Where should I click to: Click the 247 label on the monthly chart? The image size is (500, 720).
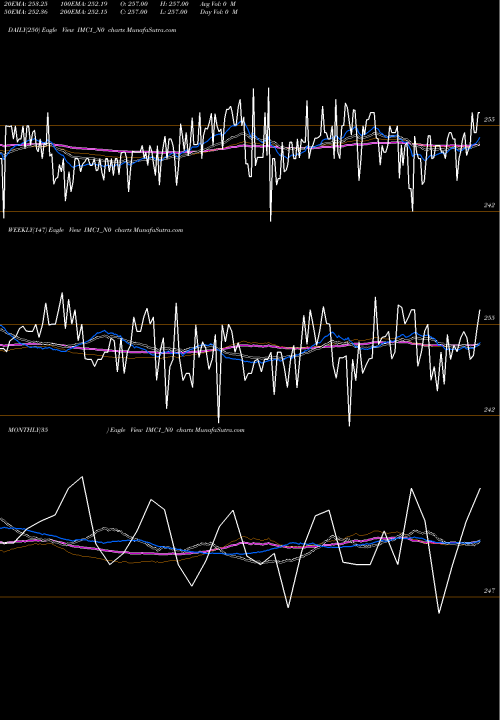click(489, 591)
